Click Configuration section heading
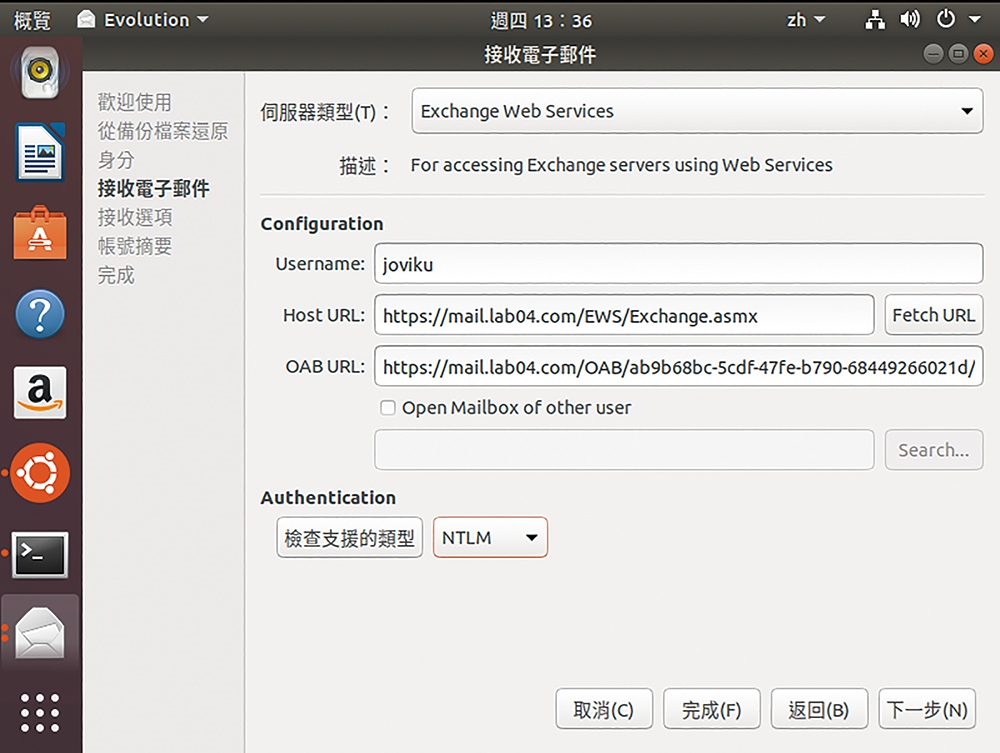The width and height of the screenshot is (1000, 753). coord(322,224)
